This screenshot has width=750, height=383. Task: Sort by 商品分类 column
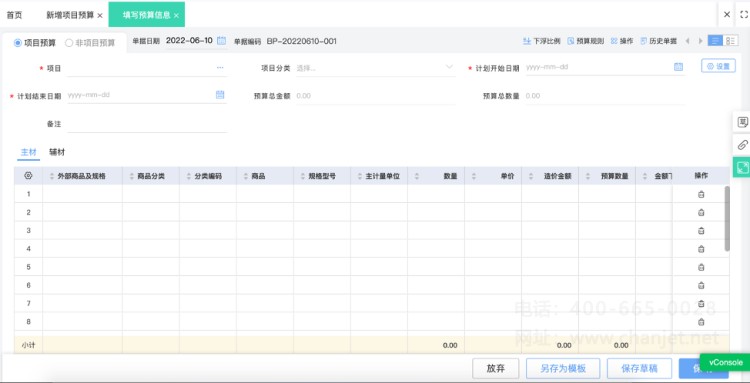point(132,176)
